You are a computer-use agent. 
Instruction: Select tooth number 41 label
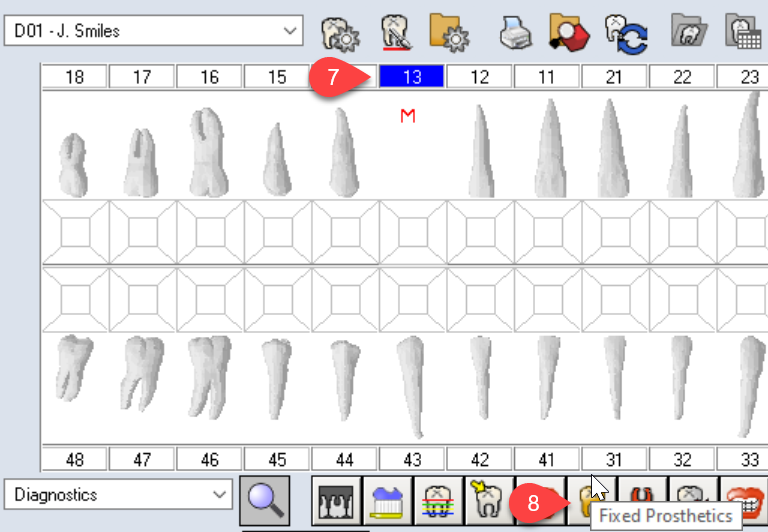coord(547,459)
